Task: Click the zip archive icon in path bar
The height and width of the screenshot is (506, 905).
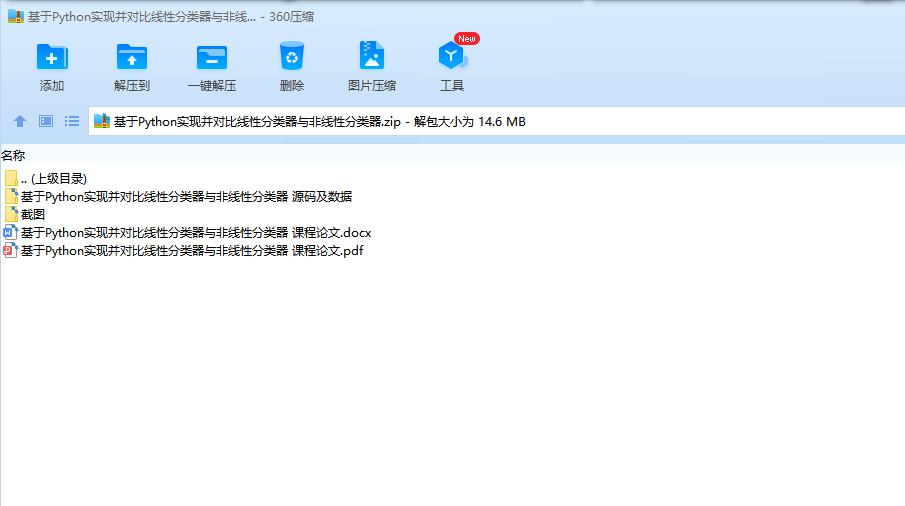Action: point(102,121)
